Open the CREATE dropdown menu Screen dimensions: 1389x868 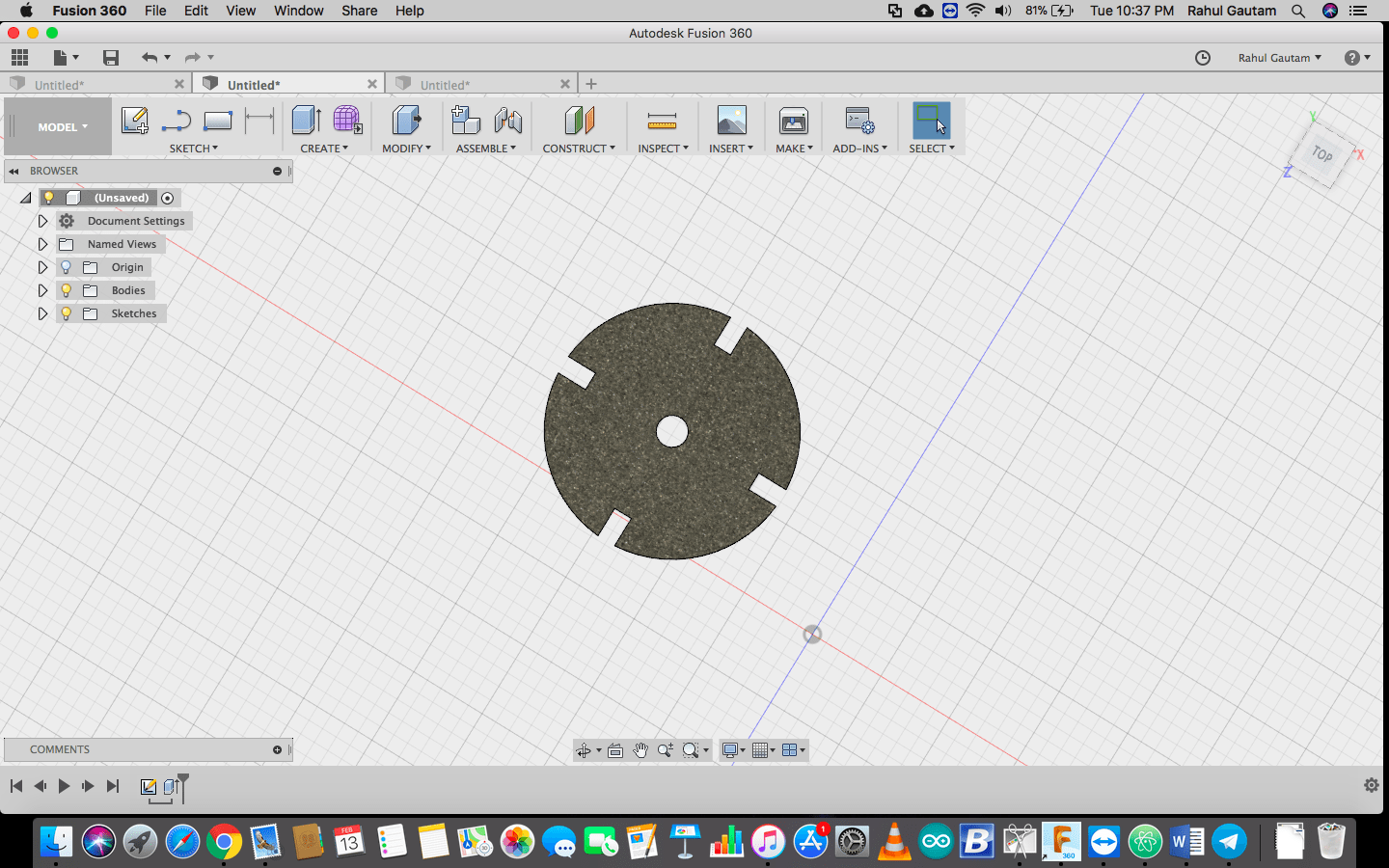pyautogui.click(x=324, y=149)
